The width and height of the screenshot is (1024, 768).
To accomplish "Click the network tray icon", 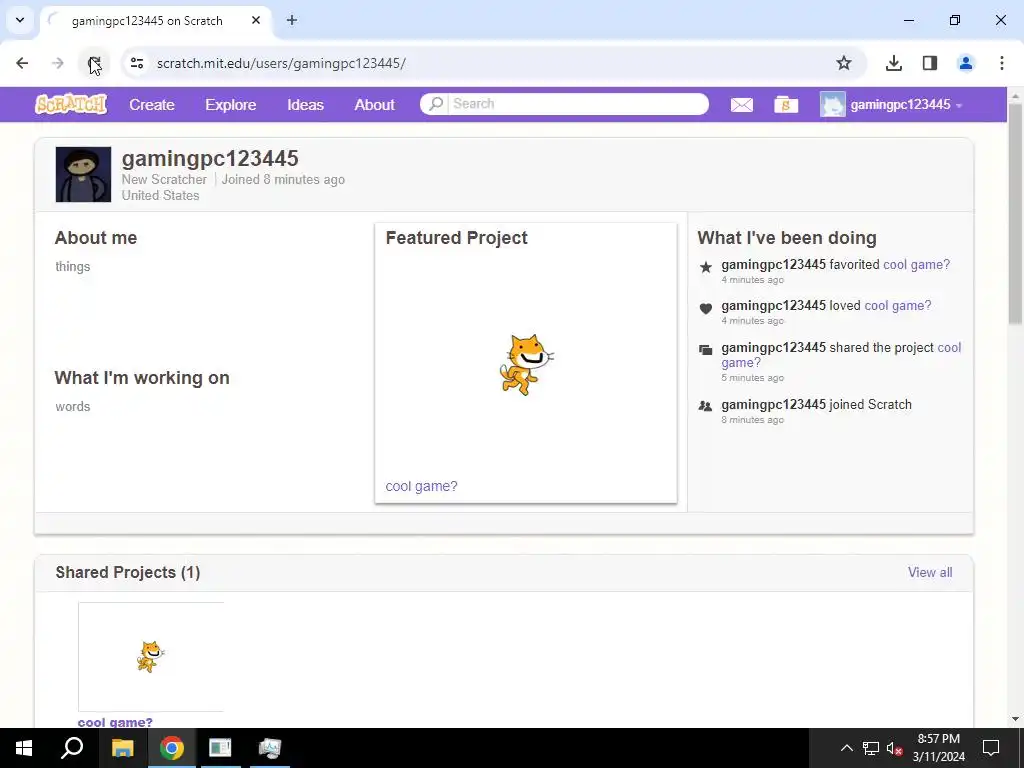I will click(x=871, y=748).
